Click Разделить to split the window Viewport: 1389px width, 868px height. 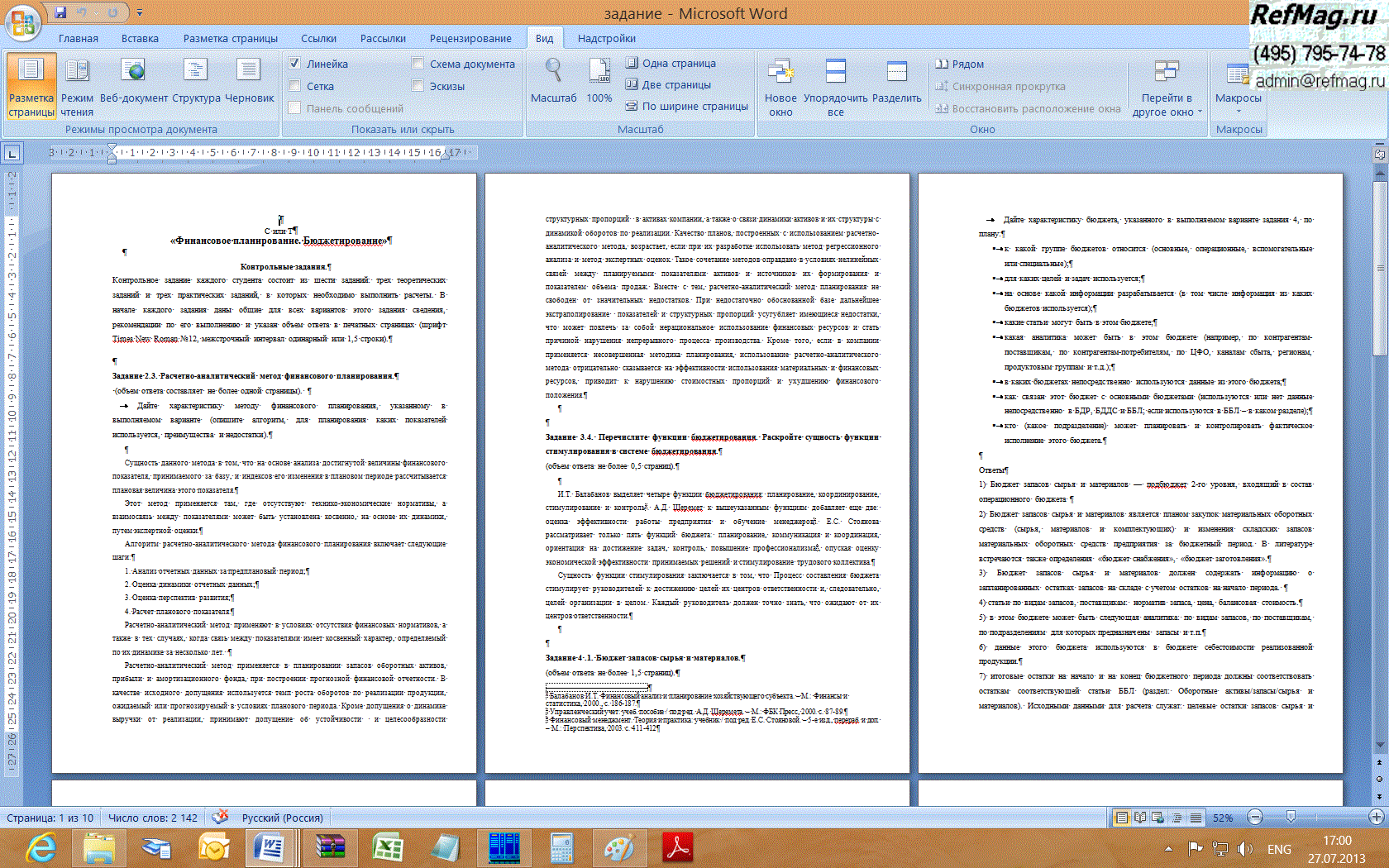pyautogui.click(x=896, y=83)
